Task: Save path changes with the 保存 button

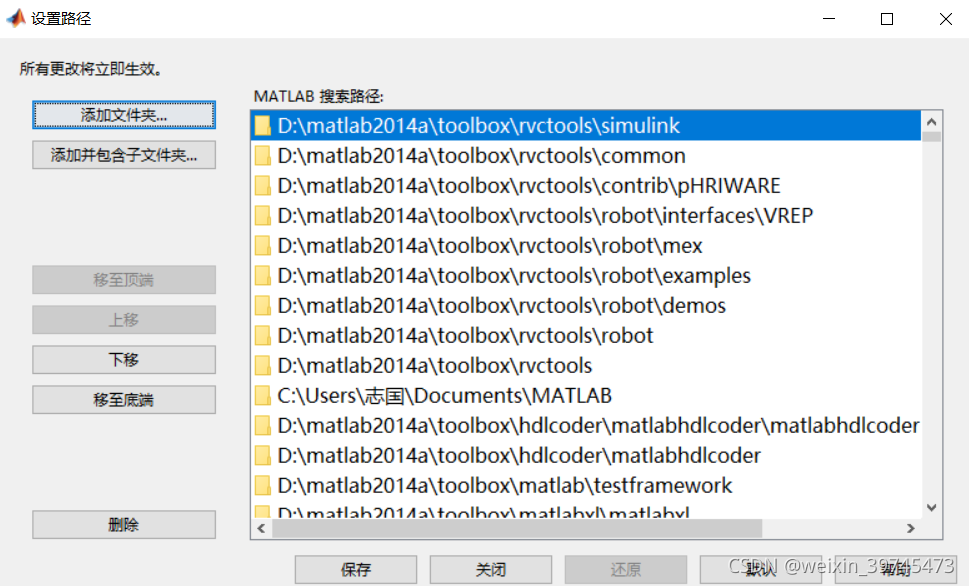Action: (355, 569)
